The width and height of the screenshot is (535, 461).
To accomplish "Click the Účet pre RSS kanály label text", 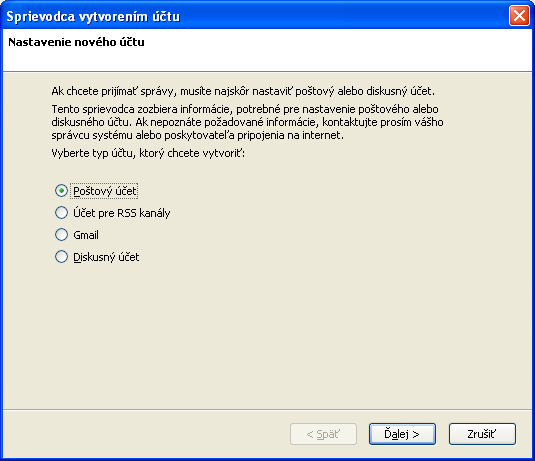I will [121, 213].
